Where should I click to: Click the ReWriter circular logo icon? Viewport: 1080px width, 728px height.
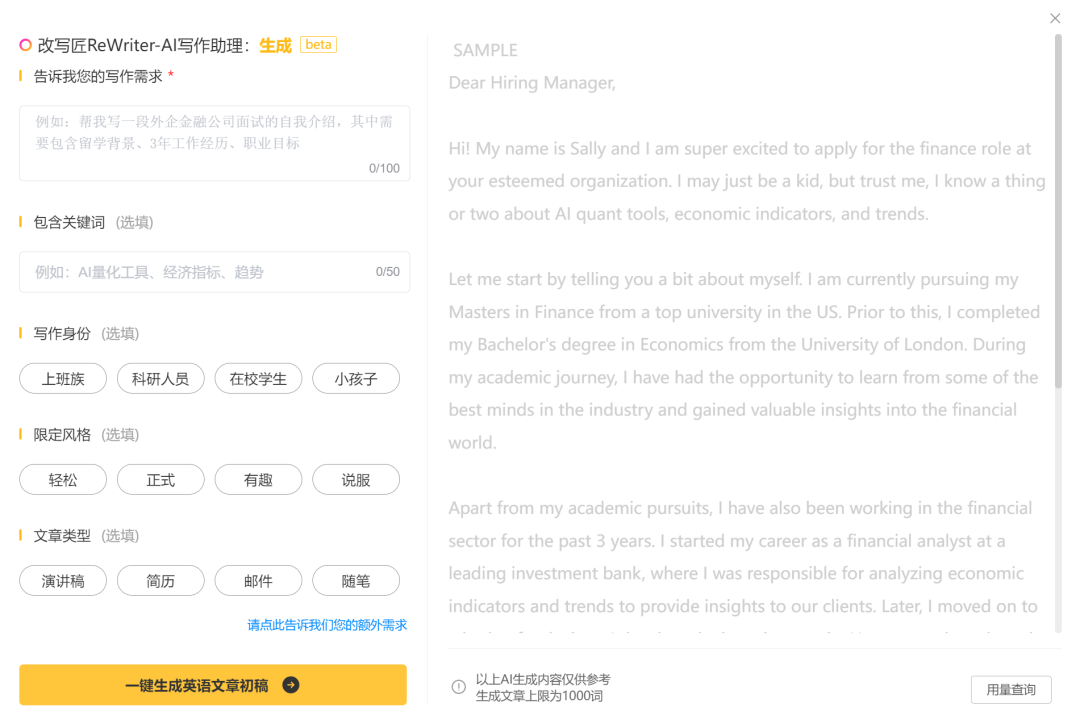(x=26, y=45)
